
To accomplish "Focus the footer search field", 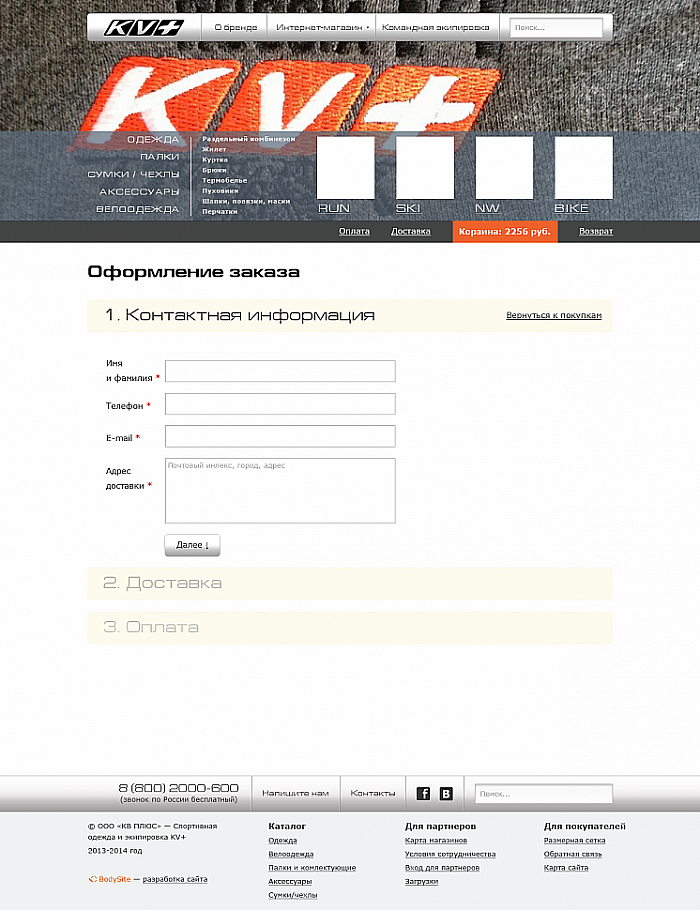I will click(x=544, y=793).
